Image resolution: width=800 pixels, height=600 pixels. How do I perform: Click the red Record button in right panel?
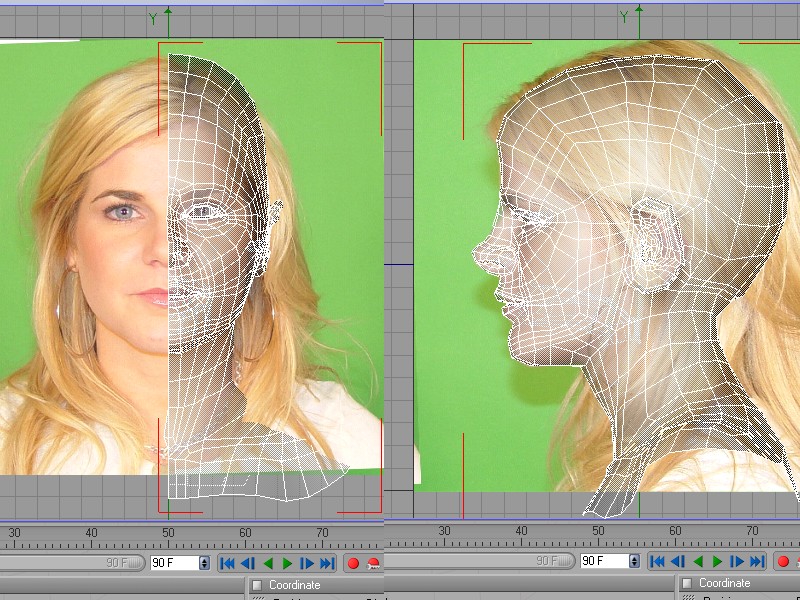click(783, 561)
